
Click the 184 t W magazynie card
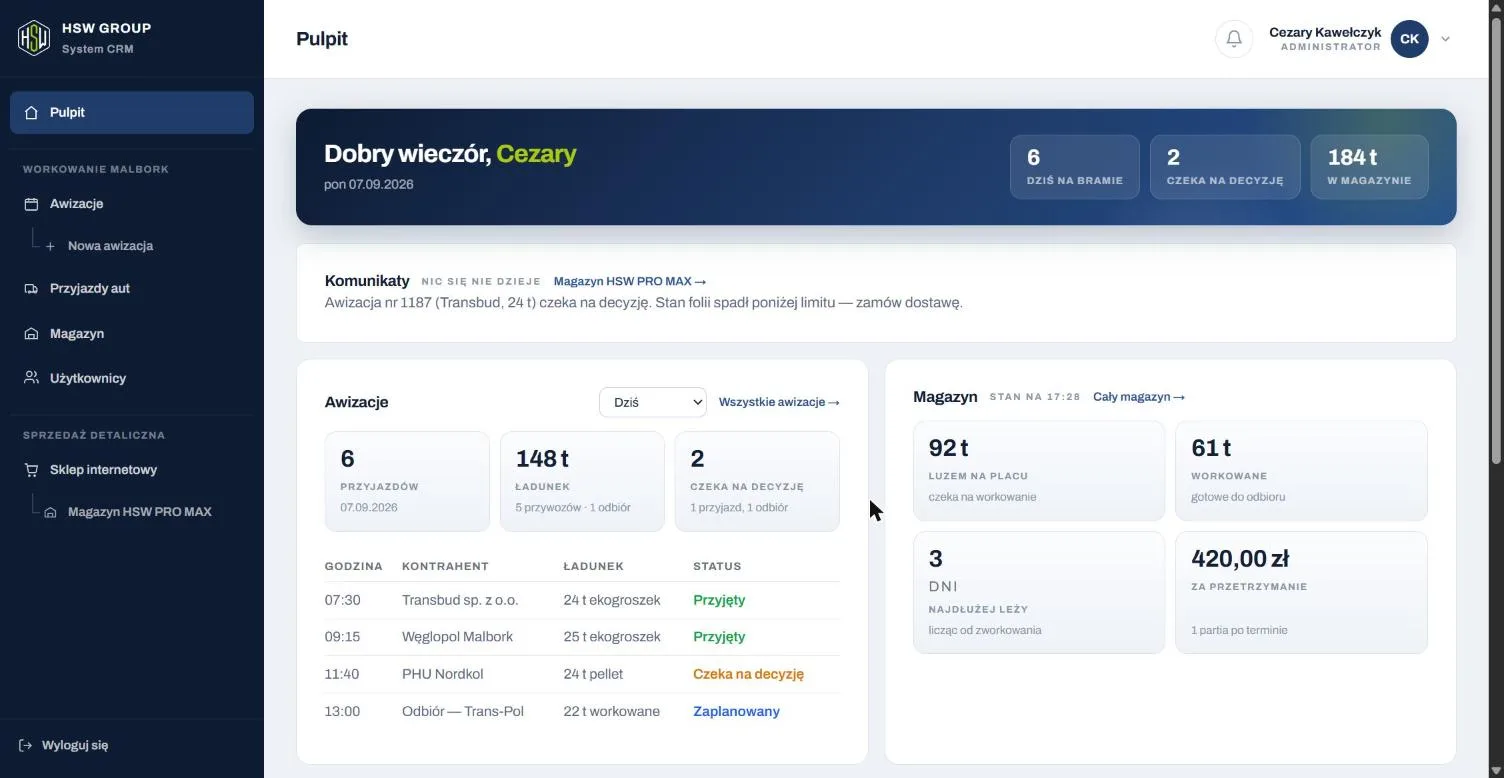pos(1369,167)
